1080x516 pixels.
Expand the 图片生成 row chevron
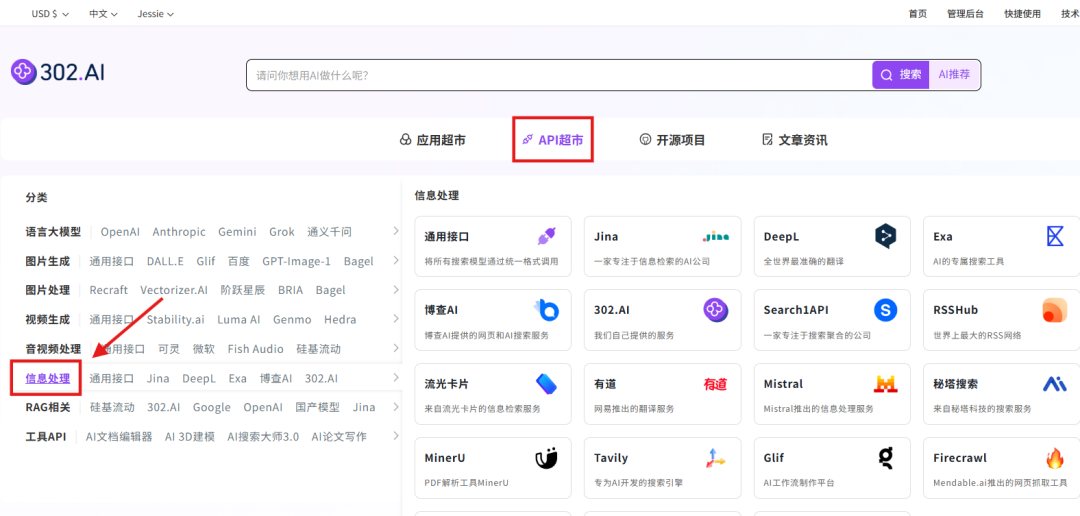[x=396, y=260]
